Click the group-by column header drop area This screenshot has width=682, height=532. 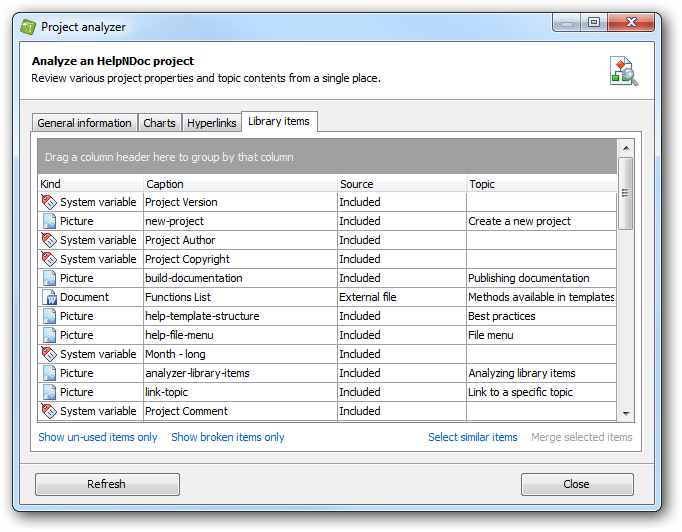[x=327, y=157]
